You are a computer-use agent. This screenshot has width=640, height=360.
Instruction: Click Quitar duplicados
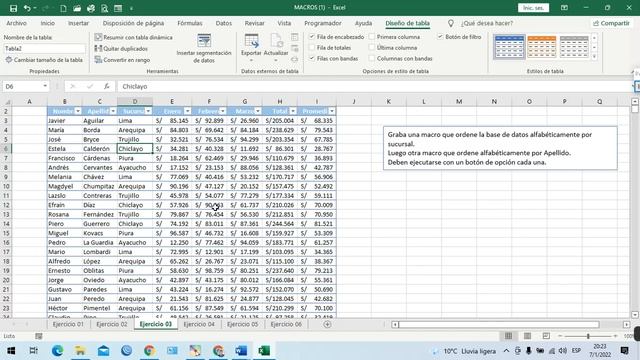[x=121, y=49]
